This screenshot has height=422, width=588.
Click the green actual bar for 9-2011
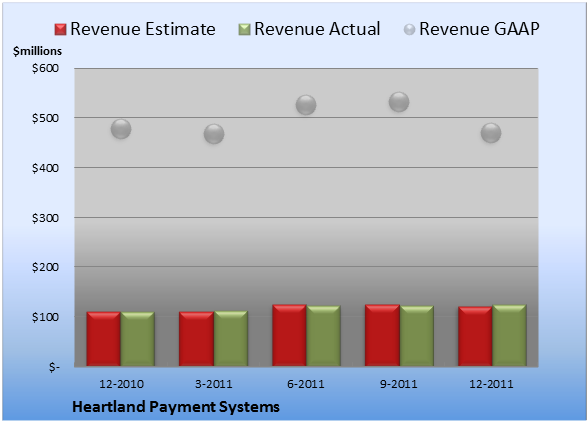416,336
